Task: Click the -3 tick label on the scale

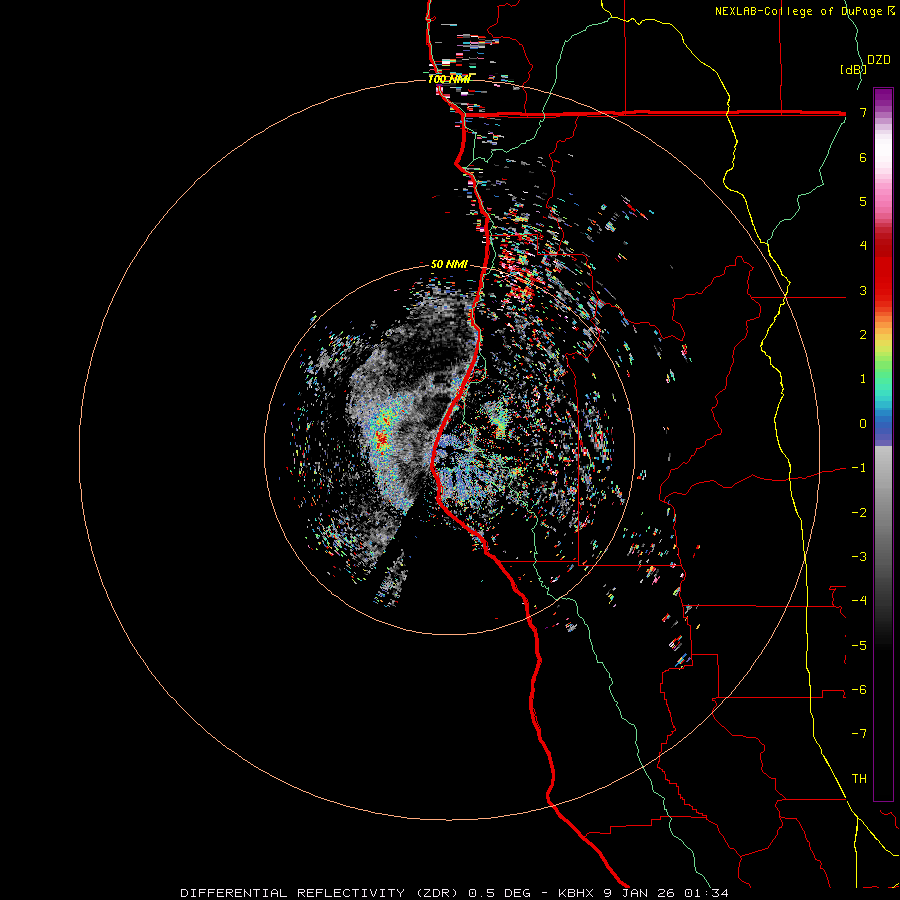Action: 859,556
